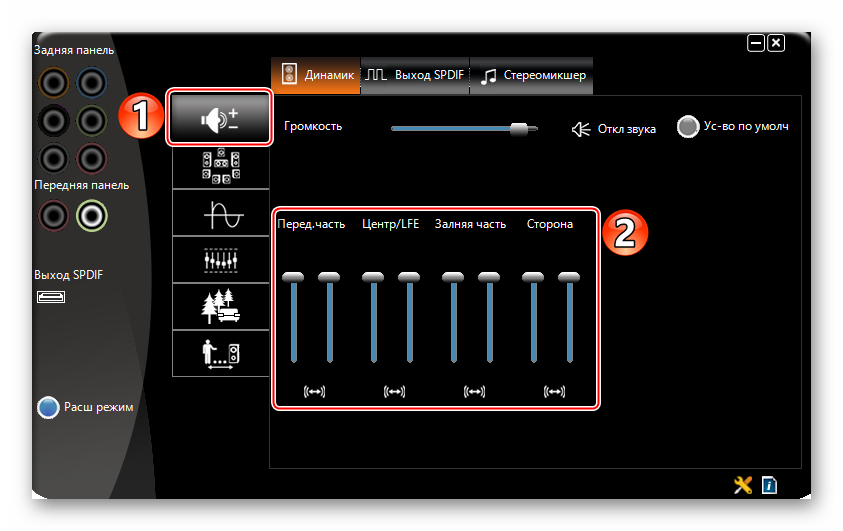Click the active green front panel jack
843x531 pixels.
click(x=92, y=214)
